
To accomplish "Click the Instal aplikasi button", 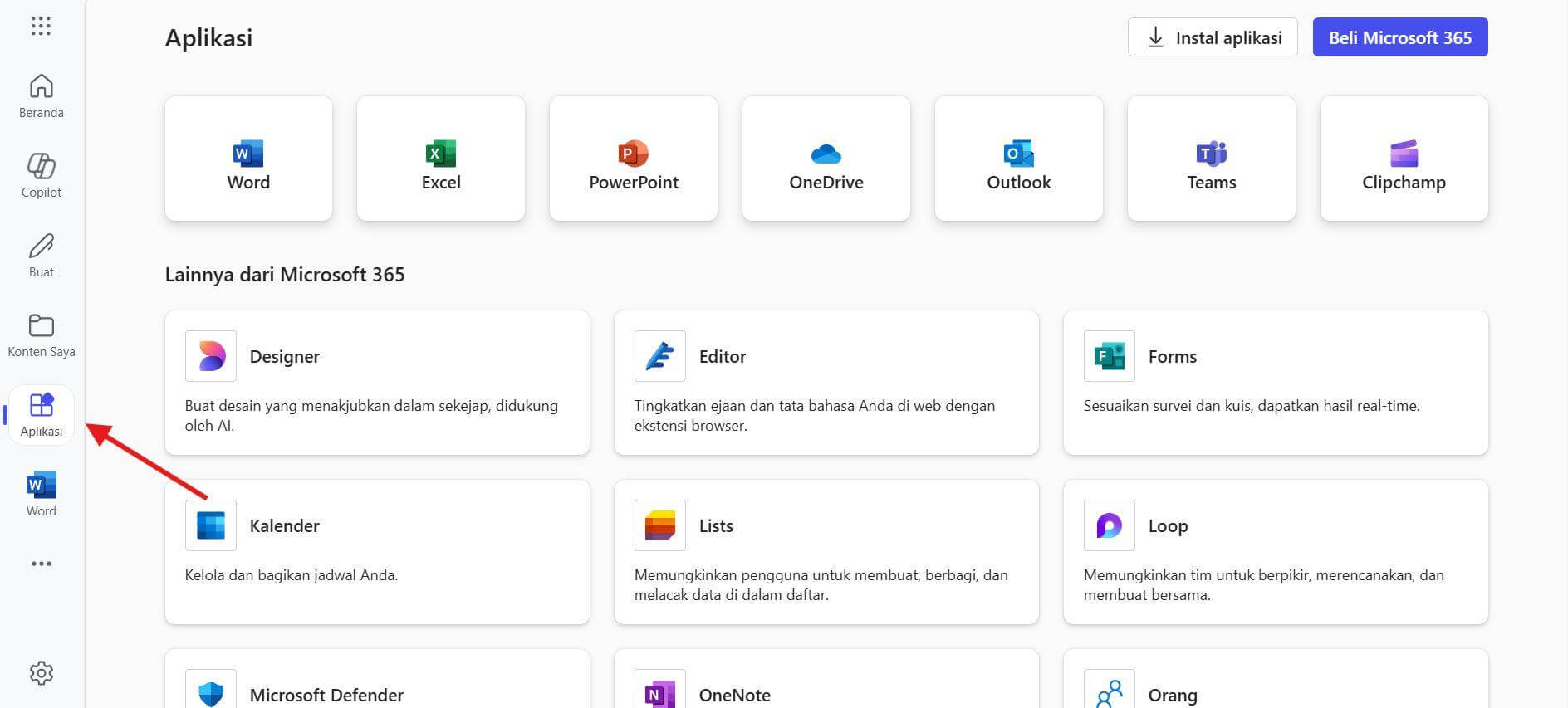I will click(x=1213, y=37).
